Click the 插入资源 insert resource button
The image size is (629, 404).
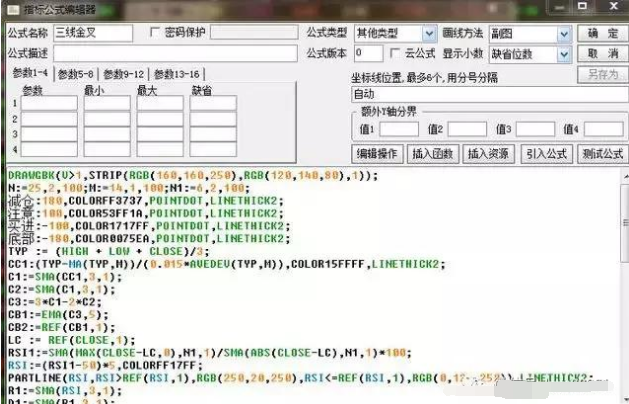489,154
